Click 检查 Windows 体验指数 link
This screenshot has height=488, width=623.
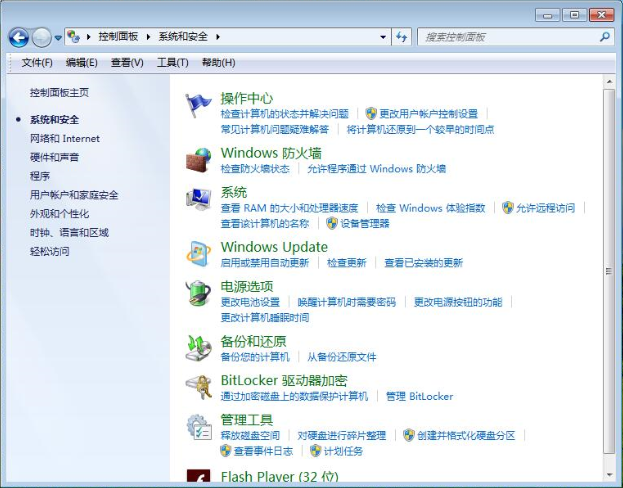pos(431,208)
